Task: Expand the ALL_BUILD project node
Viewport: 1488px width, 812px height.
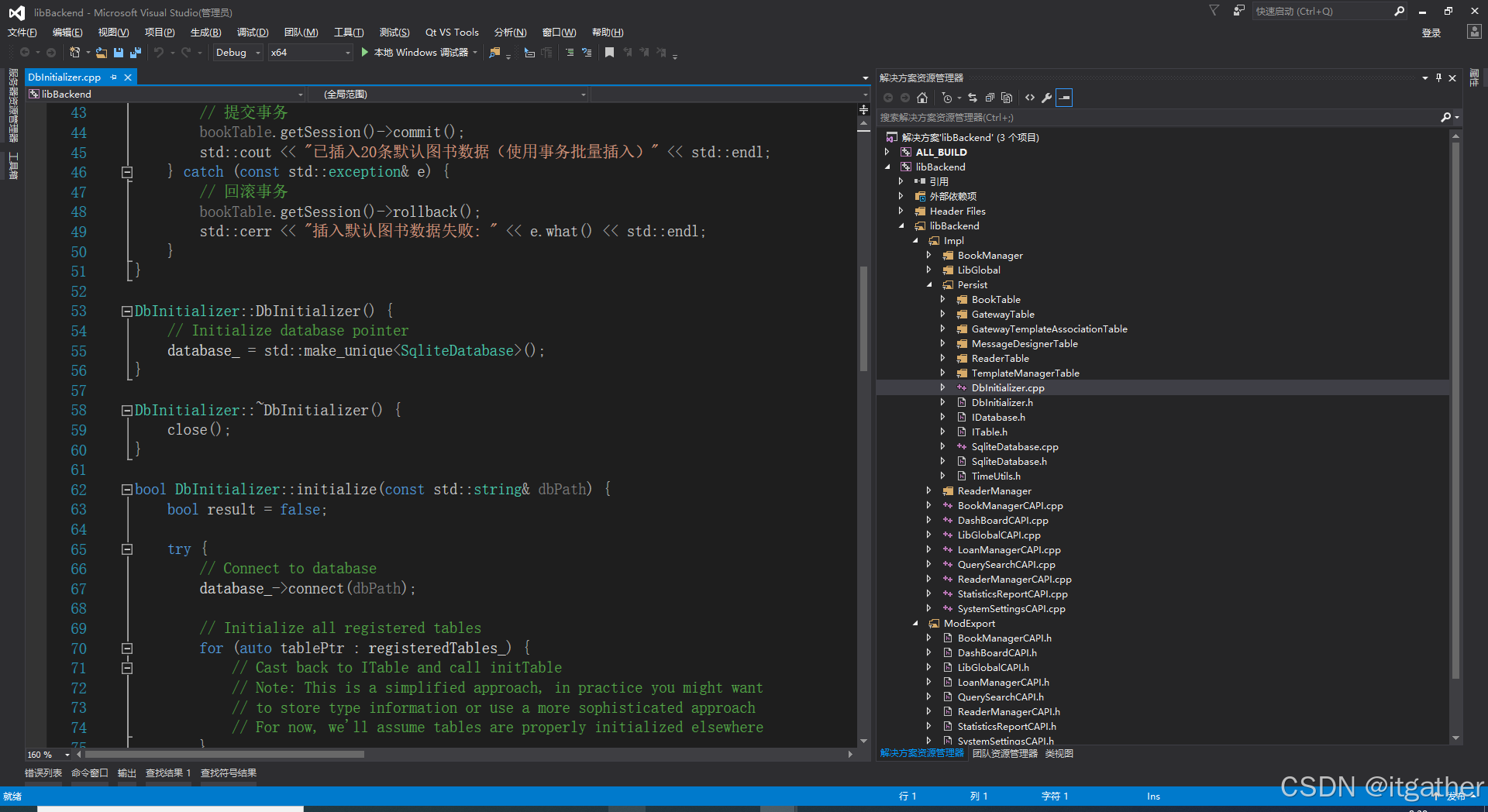Action: click(x=887, y=152)
